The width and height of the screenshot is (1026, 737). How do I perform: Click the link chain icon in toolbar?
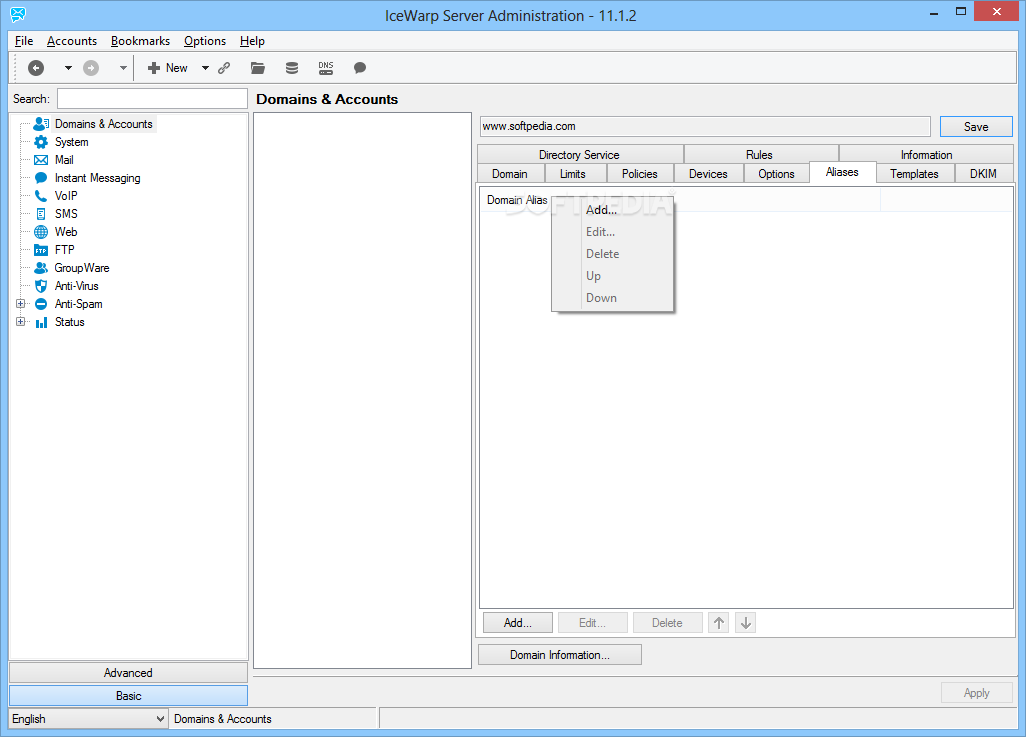(x=224, y=67)
